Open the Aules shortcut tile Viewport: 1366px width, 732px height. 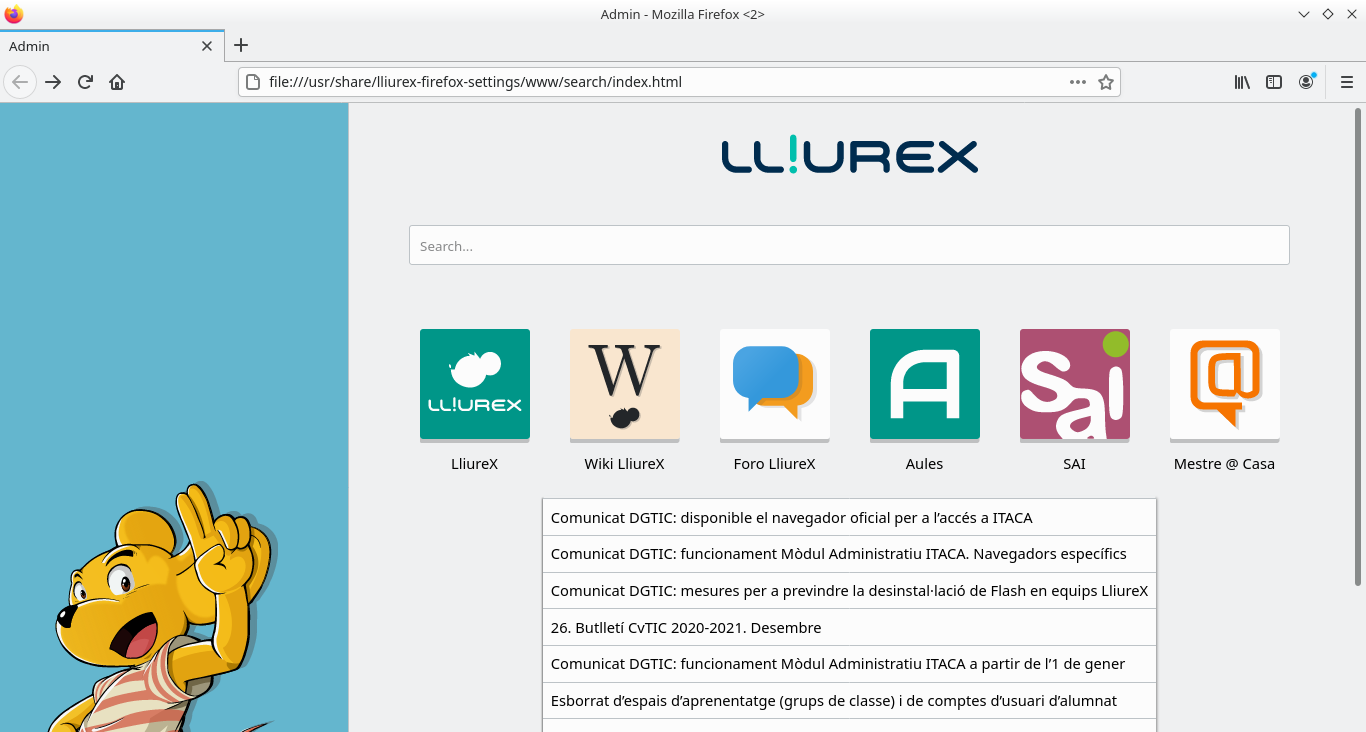(925, 384)
